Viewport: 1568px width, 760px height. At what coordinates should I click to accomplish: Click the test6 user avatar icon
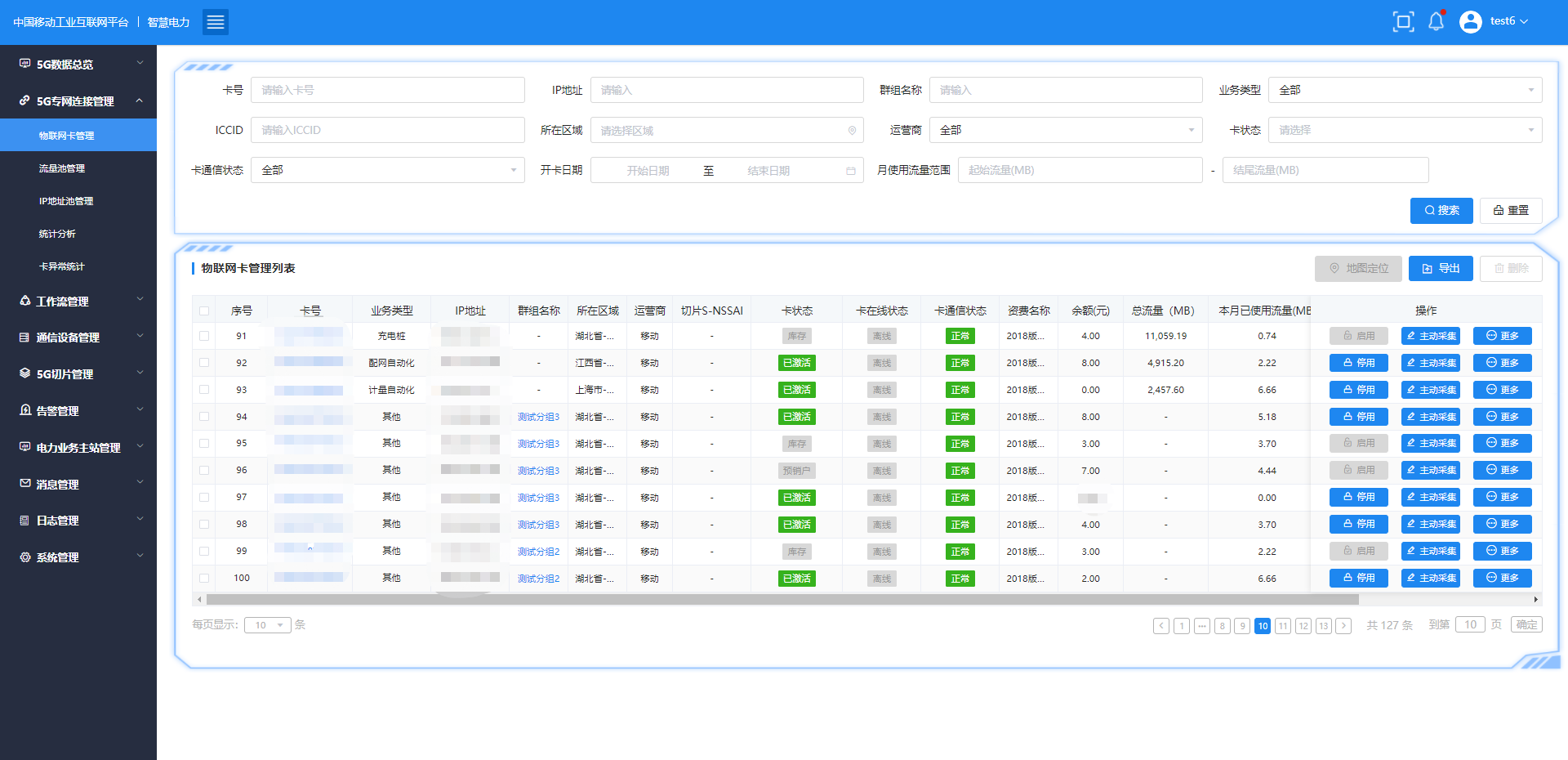1471,22
